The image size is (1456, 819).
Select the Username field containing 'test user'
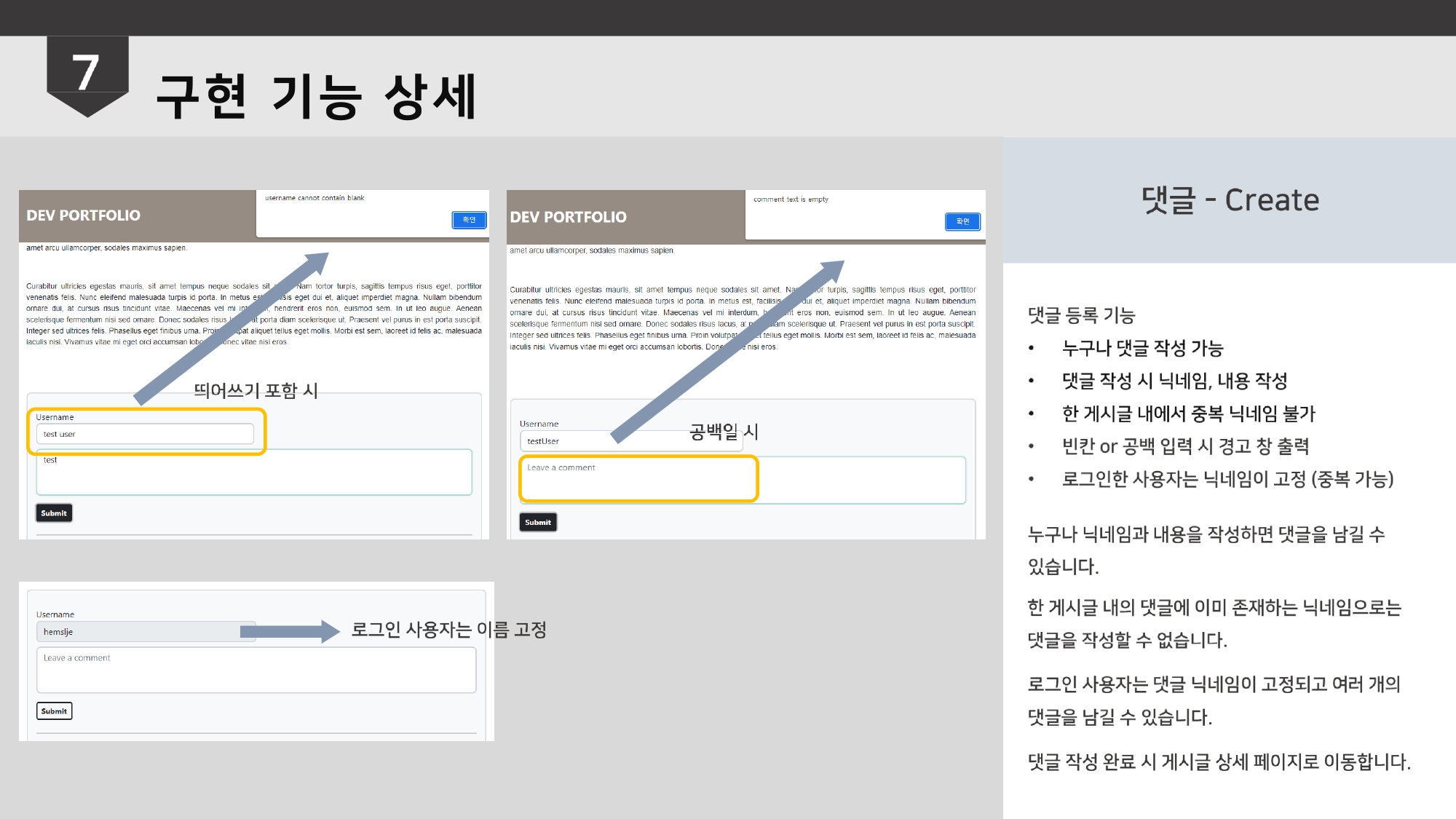click(x=146, y=433)
